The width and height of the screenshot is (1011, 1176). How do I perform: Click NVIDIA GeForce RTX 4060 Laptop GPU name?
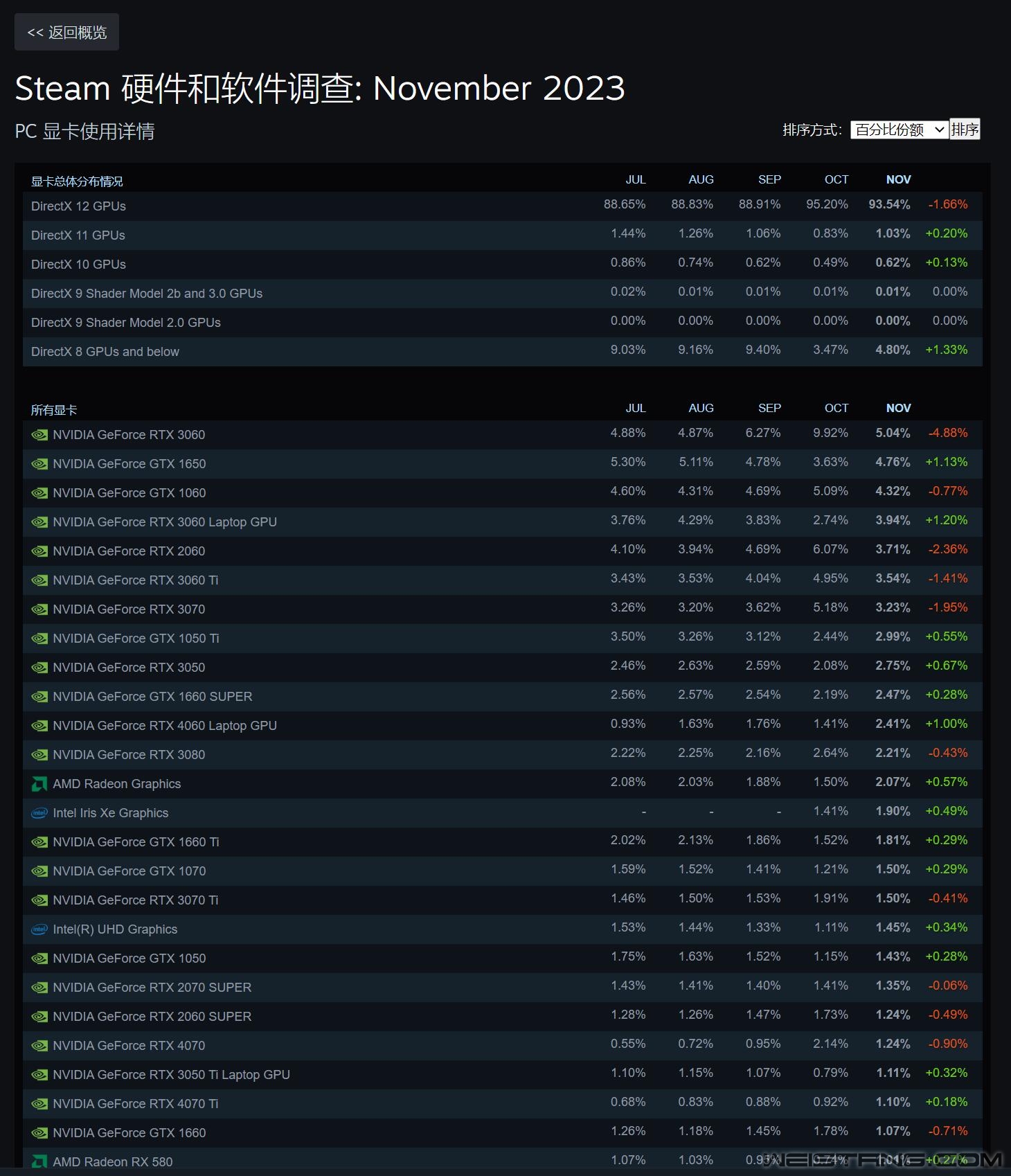(165, 726)
